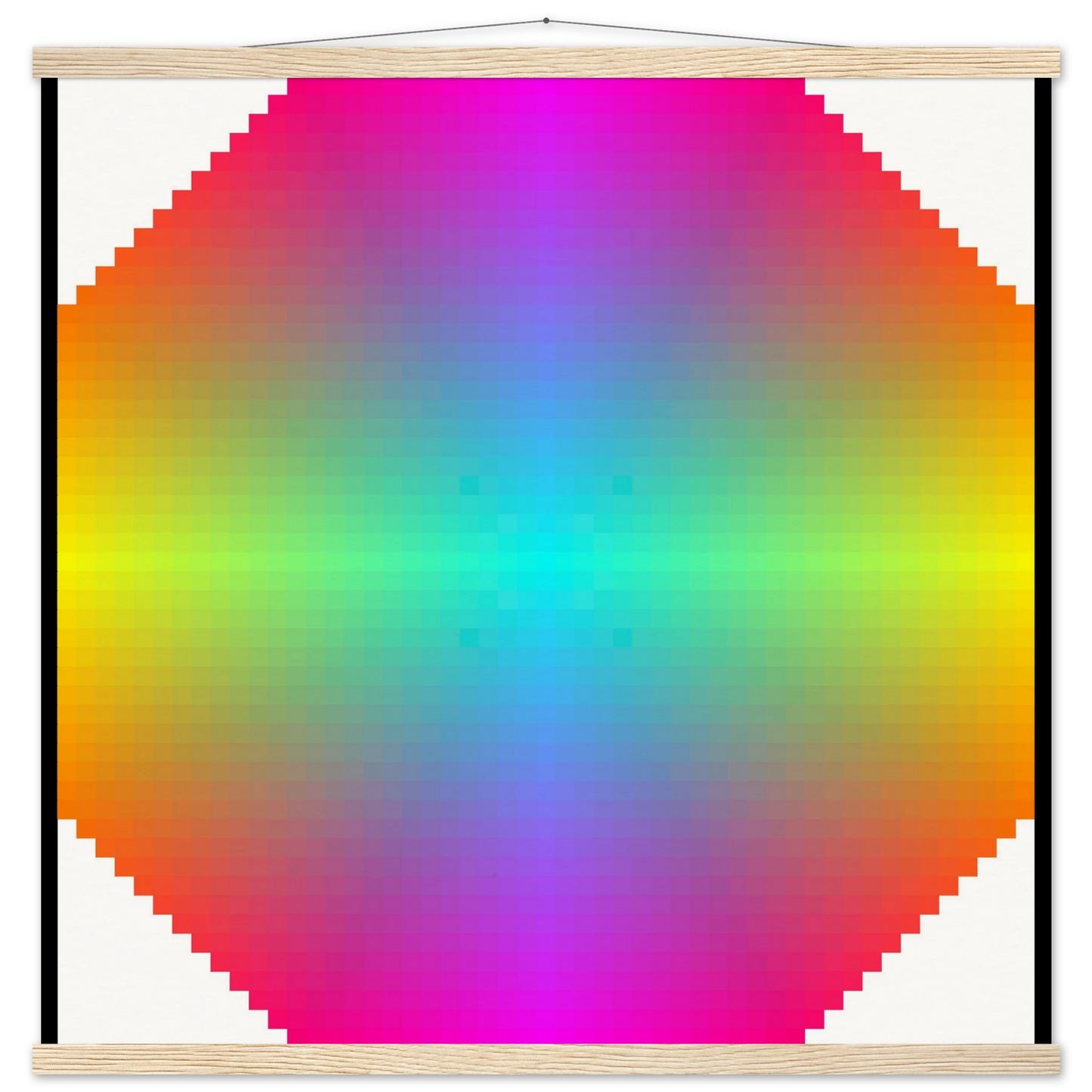Click the bottom wooden hanger bar
The image size is (1092, 1092).
point(546,1063)
